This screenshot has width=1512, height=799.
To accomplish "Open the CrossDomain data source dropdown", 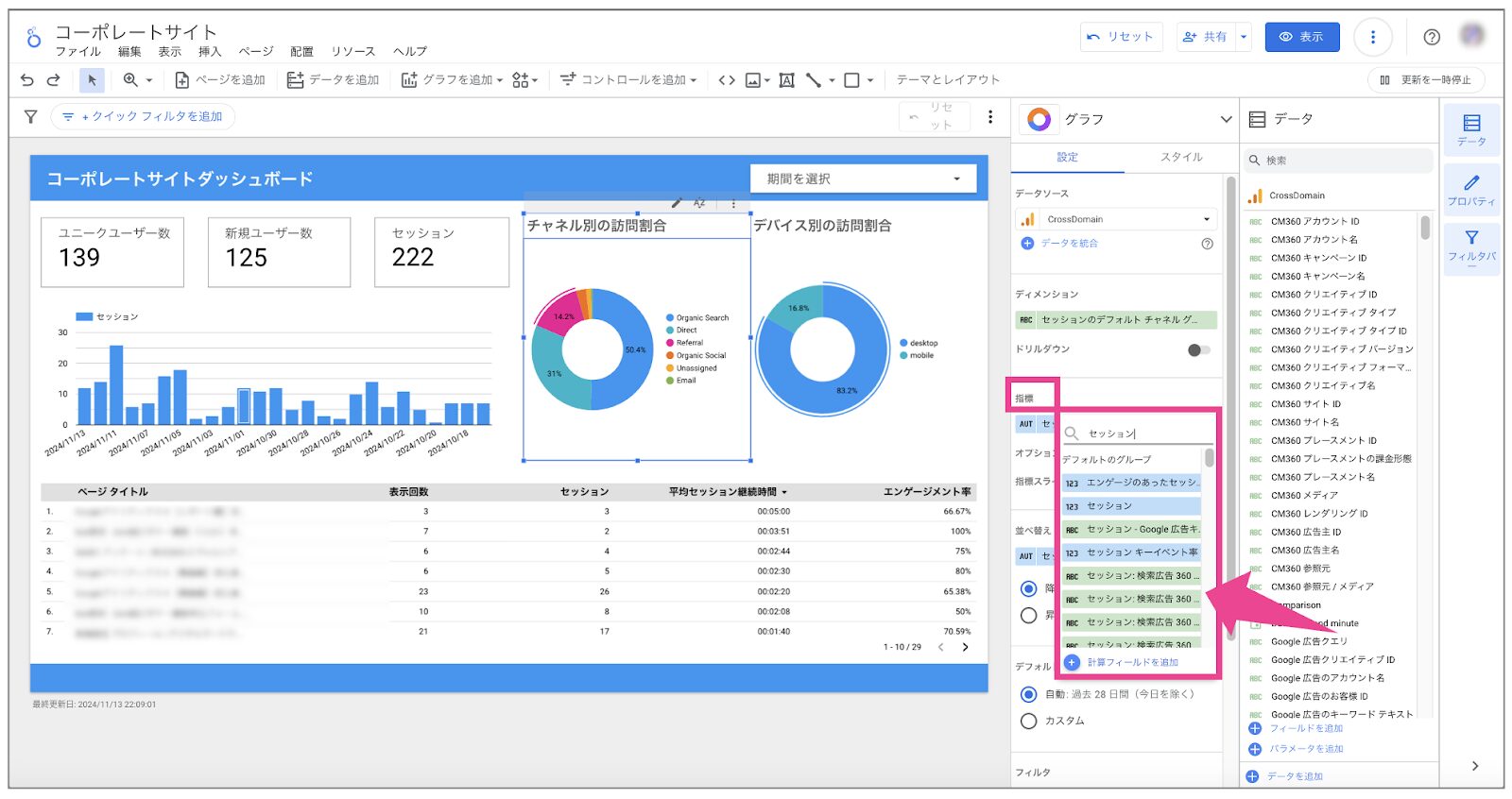I will click(1115, 219).
